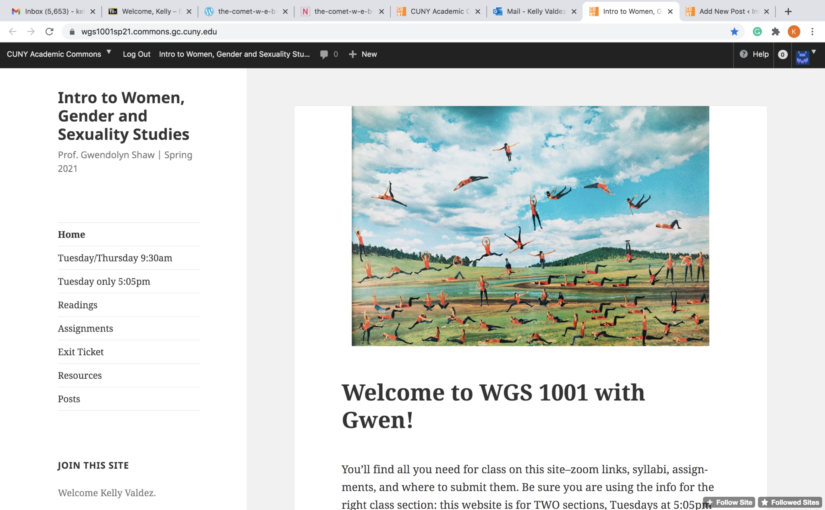This screenshot has height=510, width=825.
Task: Open a new browser tab with plus
Action: click(788, 11)
